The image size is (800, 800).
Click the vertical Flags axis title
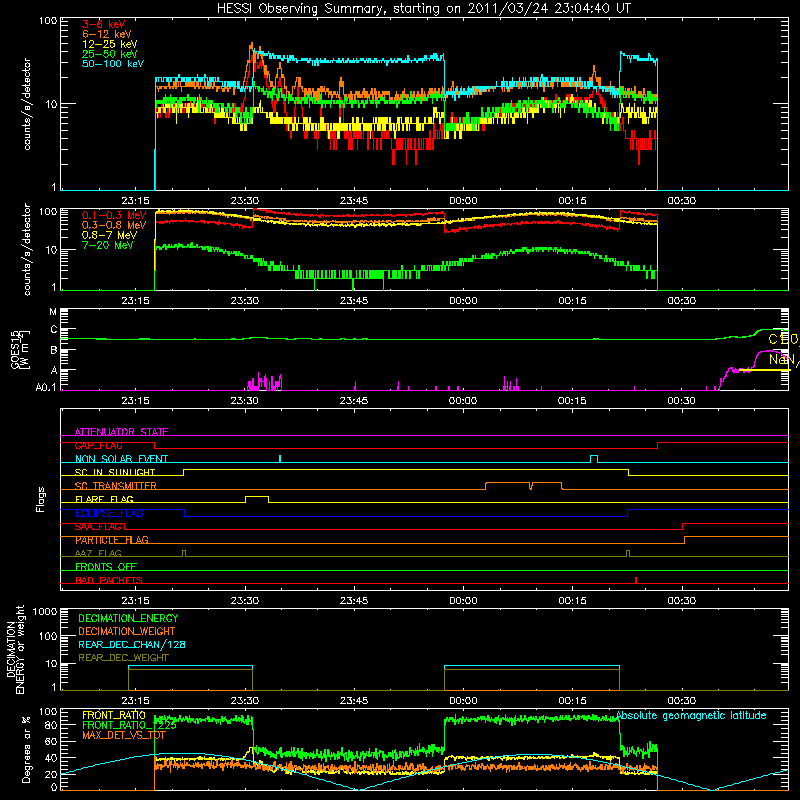(41, 499)
